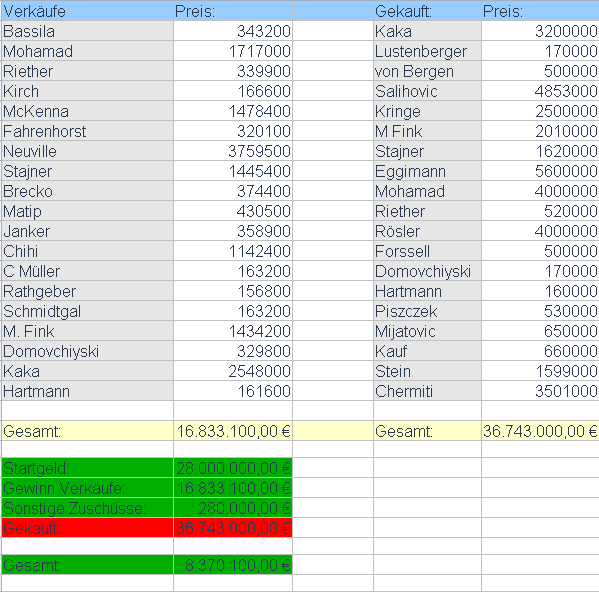This screenshot has width=599, height=592.
Task: Click the Chermiti name cell
Action: click(x=427, y=391)
